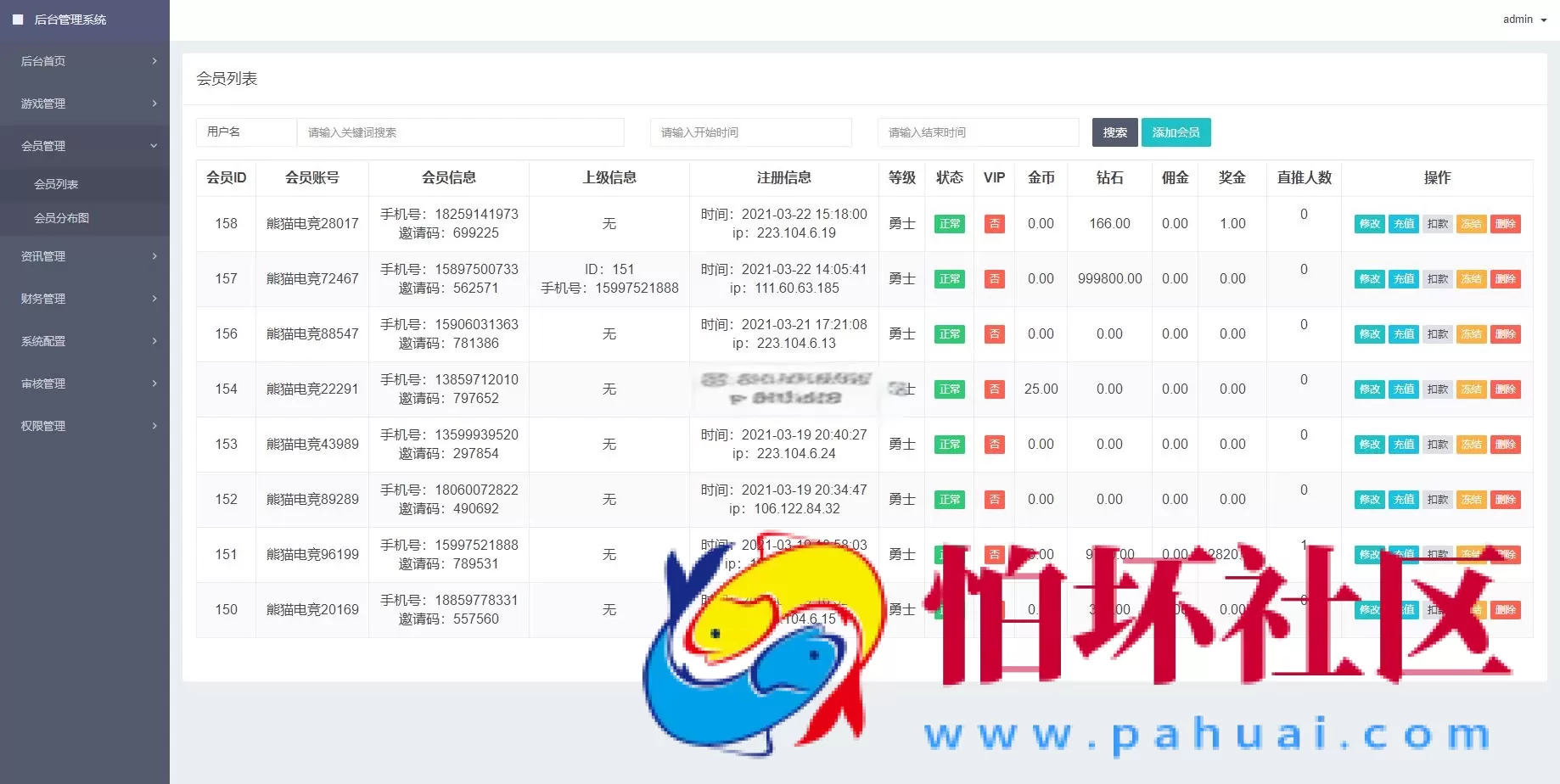The width and height of the screenshot is (1560, 784).
Task: Select 会员列表 in the sidebar
Action: [57, 183]
